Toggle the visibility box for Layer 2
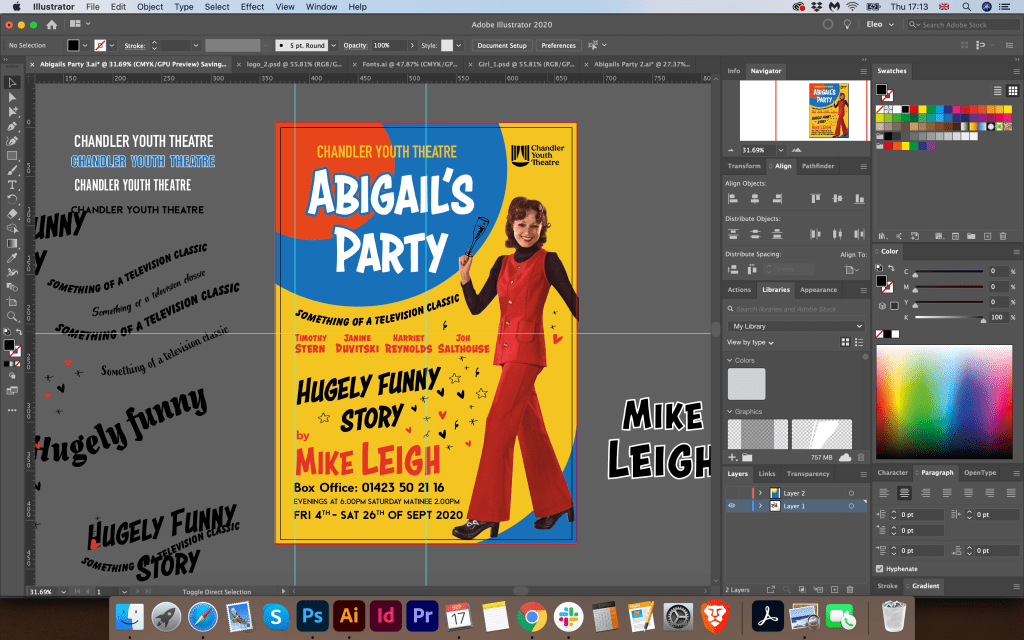 (x=731, y=493)
